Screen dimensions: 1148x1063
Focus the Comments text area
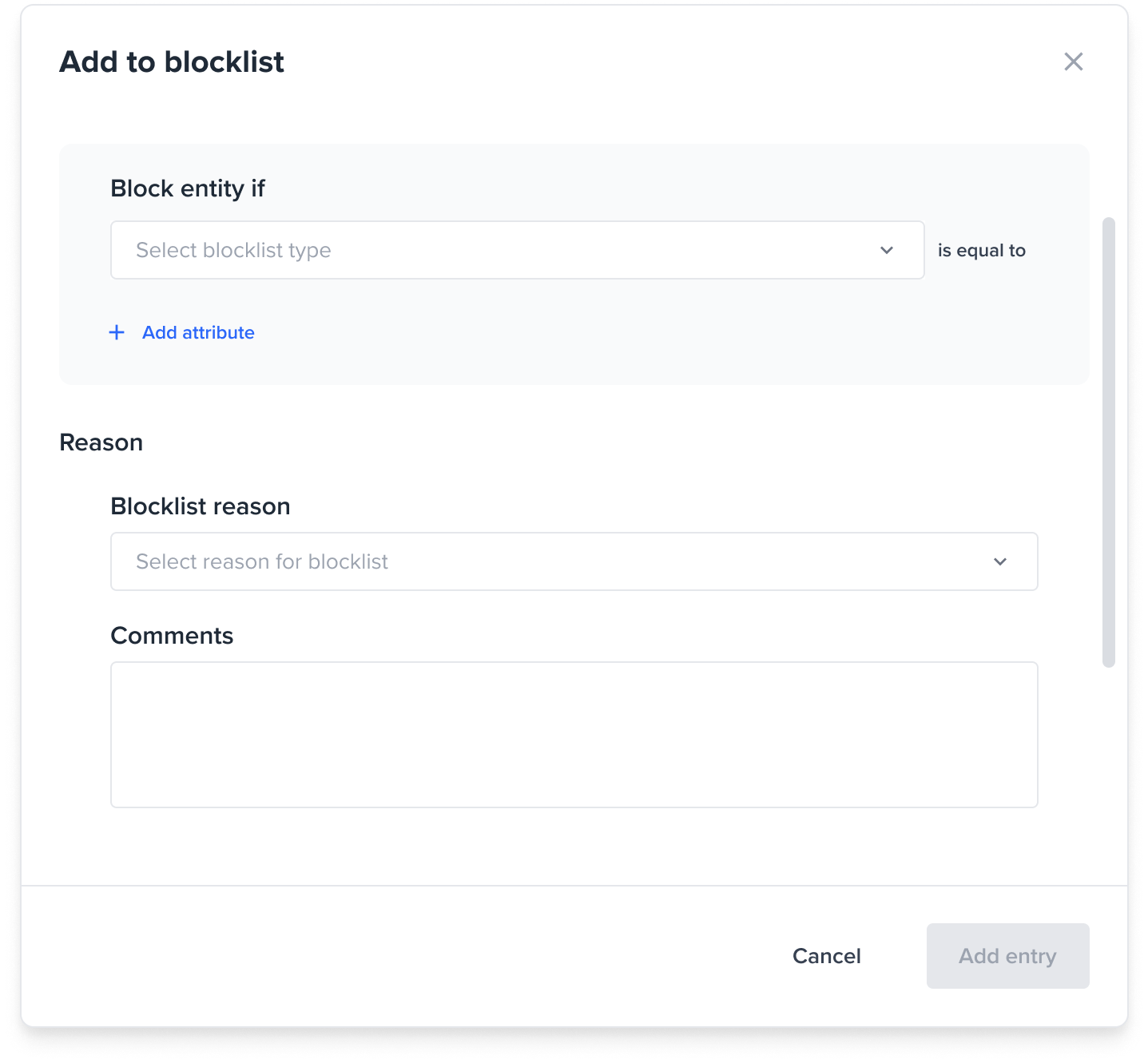(574, 735)
